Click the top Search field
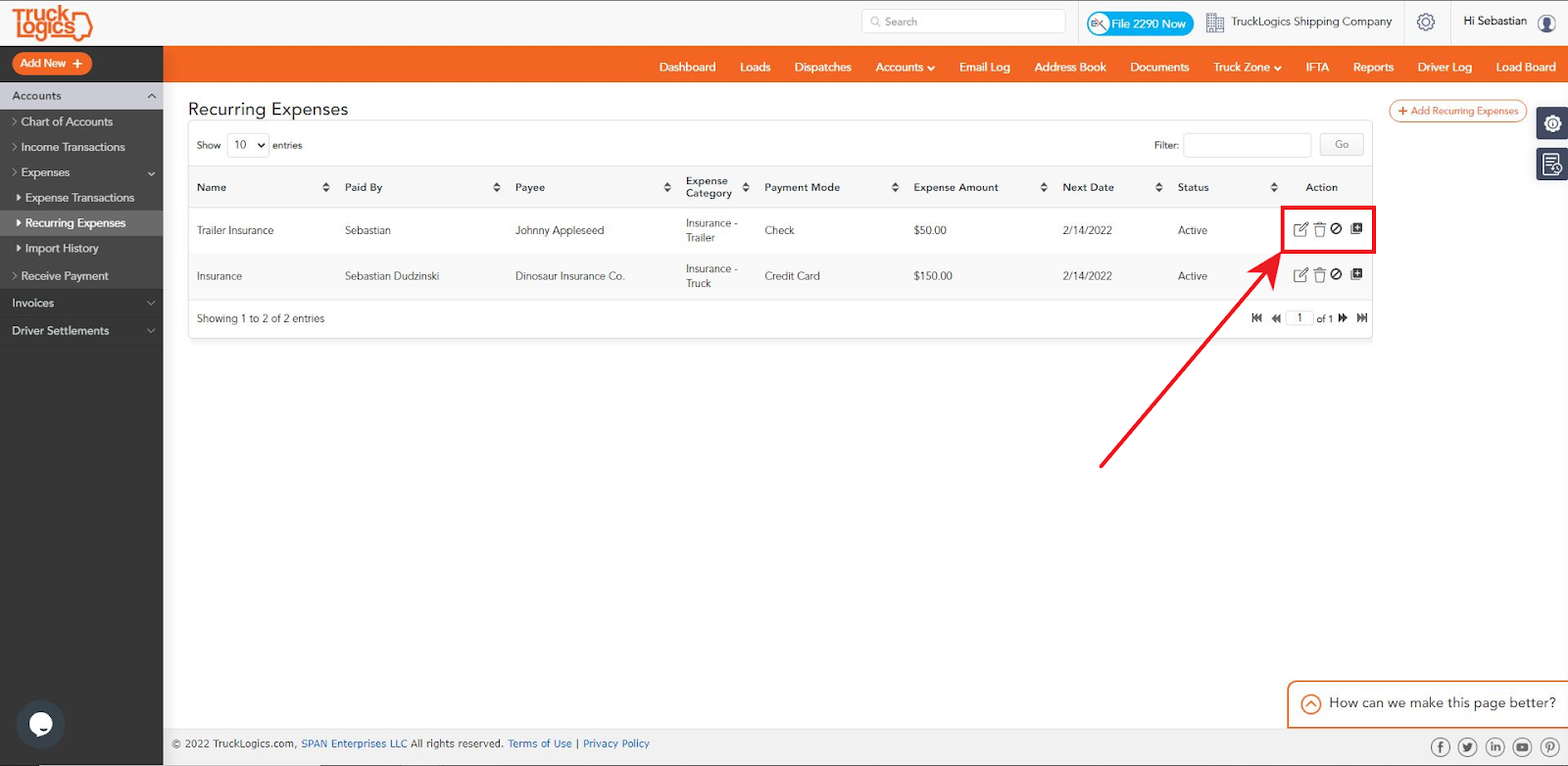This screenshot has width=1568, height=766. click(963, 22)
